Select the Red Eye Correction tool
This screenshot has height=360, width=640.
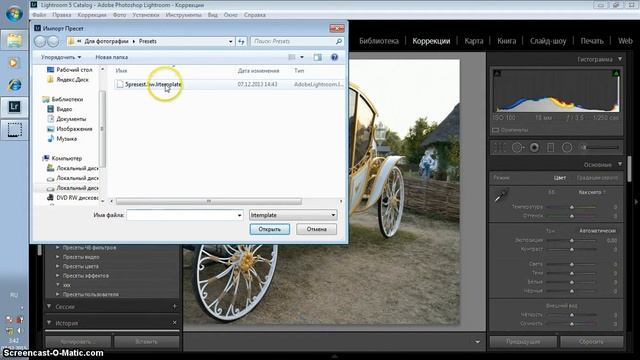click(x=534, y=147)
